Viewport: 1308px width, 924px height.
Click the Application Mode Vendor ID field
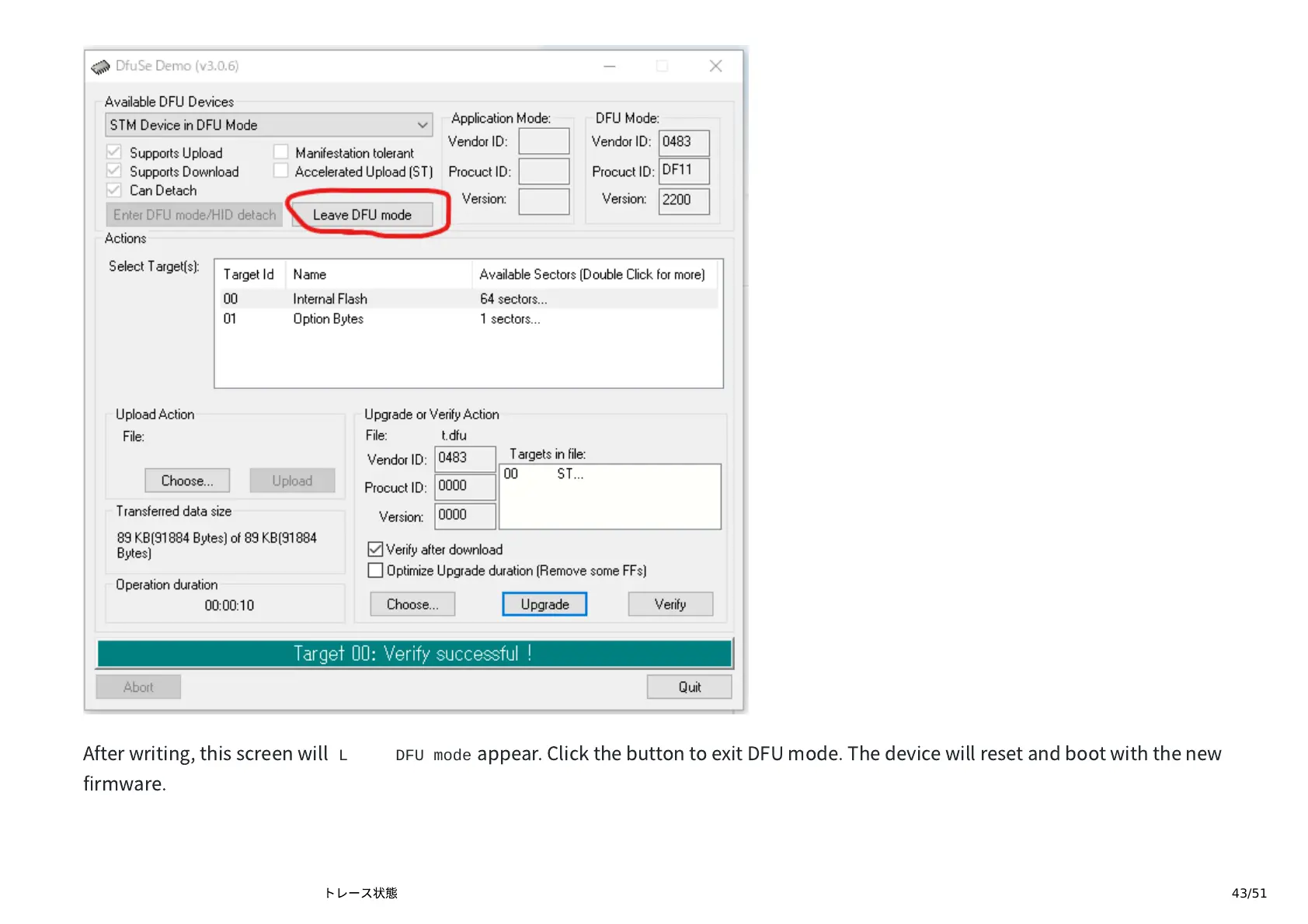pyautogui.click(x=544, y=142)
